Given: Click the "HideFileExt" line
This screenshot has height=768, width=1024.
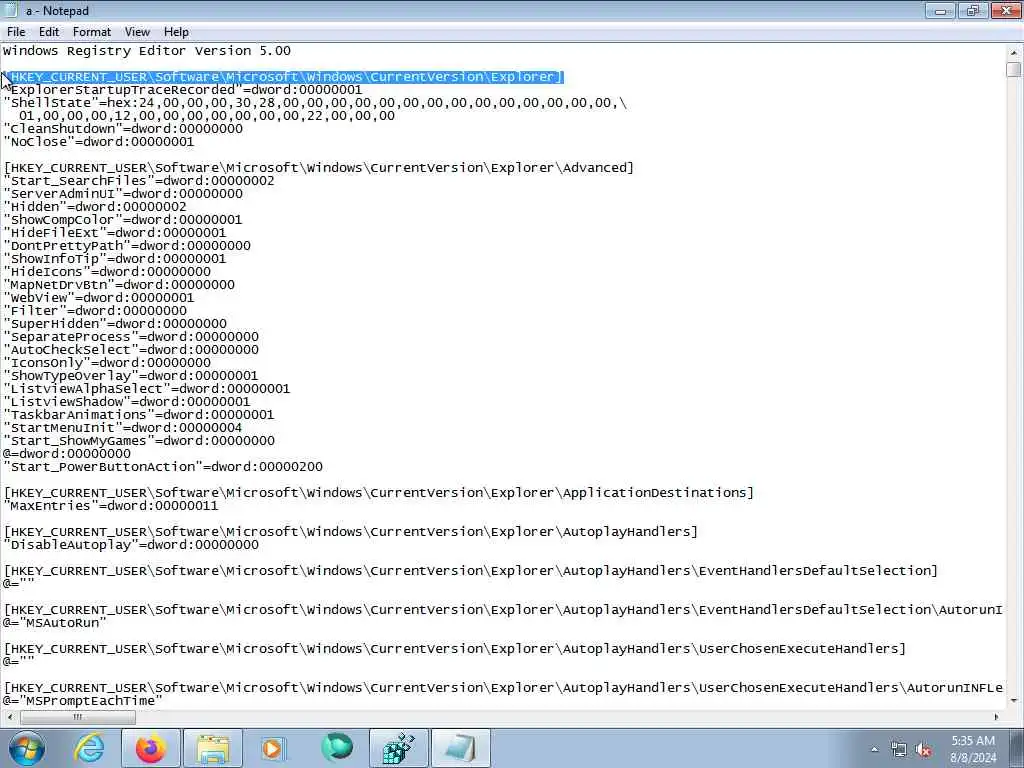Looking at the screenshot, I should coord(115,233).
